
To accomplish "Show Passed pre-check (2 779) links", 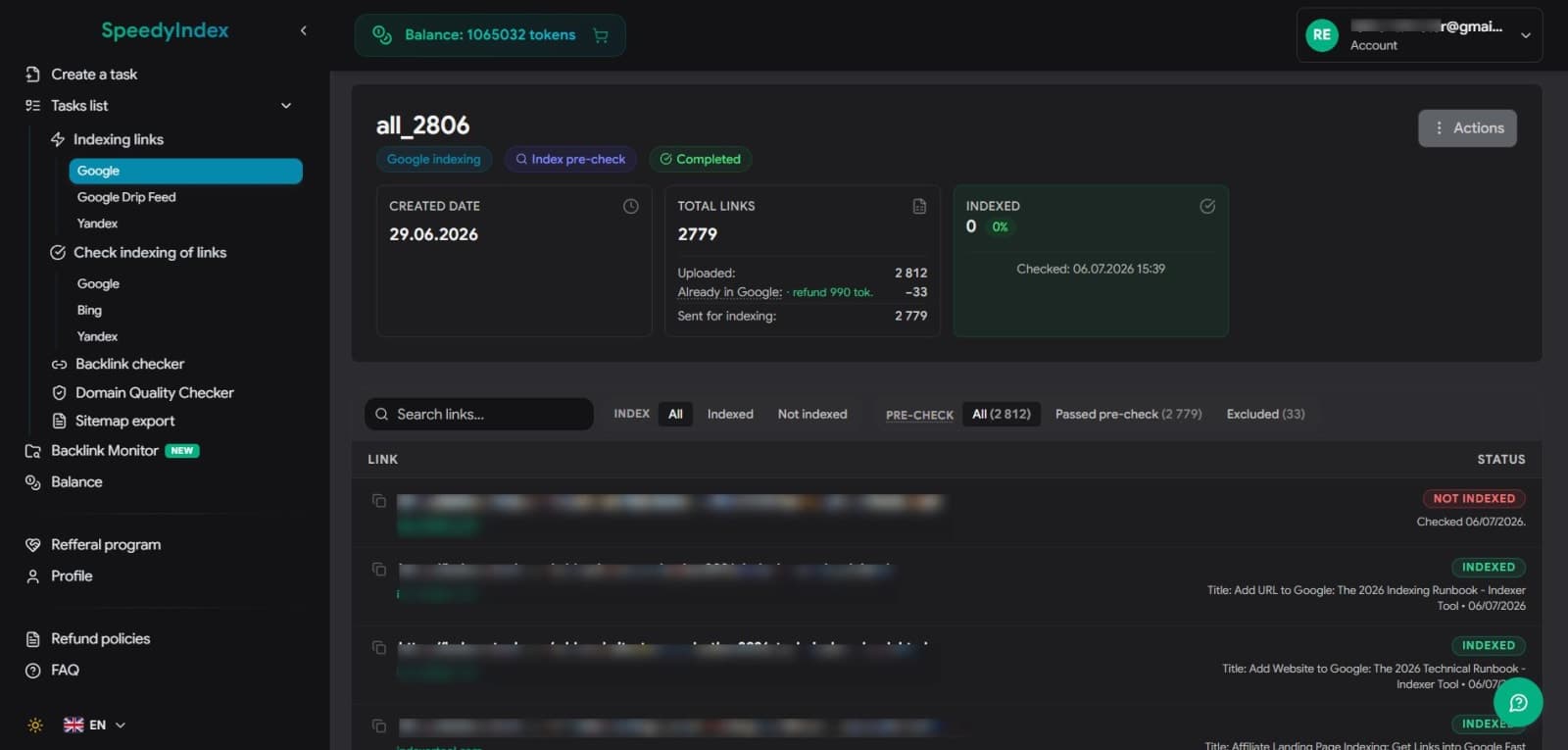I will point(1128,414).
